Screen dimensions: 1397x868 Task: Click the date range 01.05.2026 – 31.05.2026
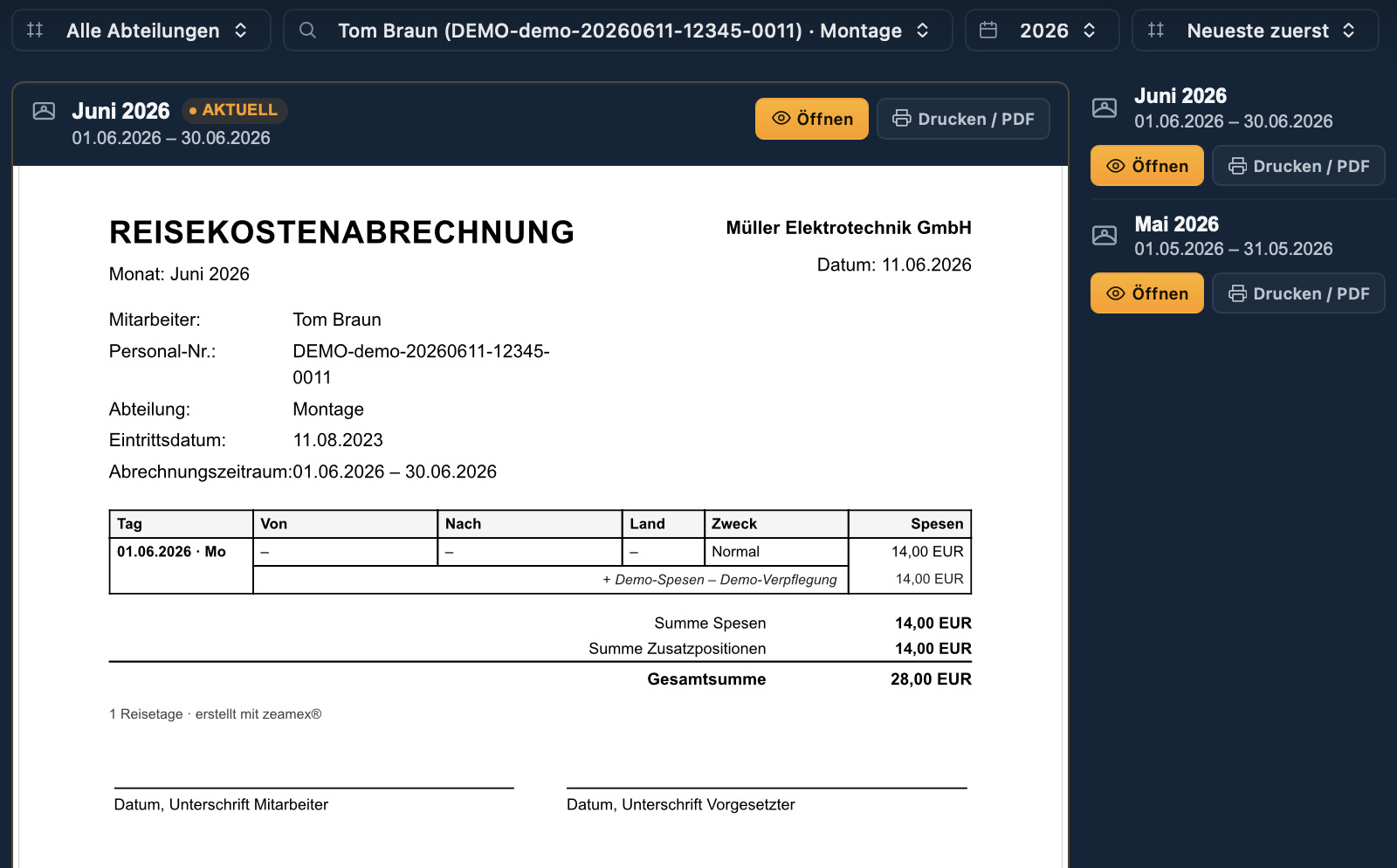click(1234, 249)
